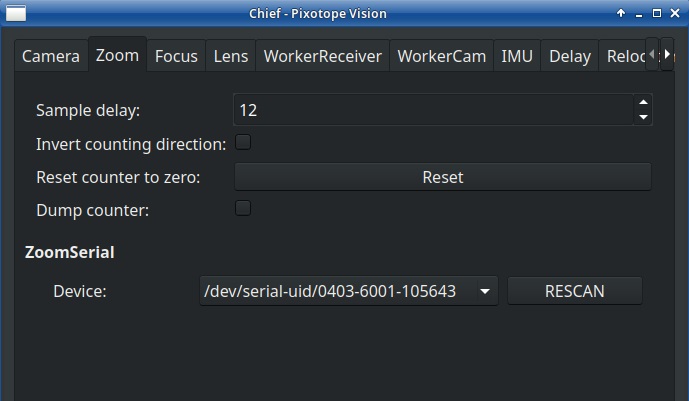Select the WorkerReceiver tab
Screen dimensions: 689x401
click(x=322, y=56)
